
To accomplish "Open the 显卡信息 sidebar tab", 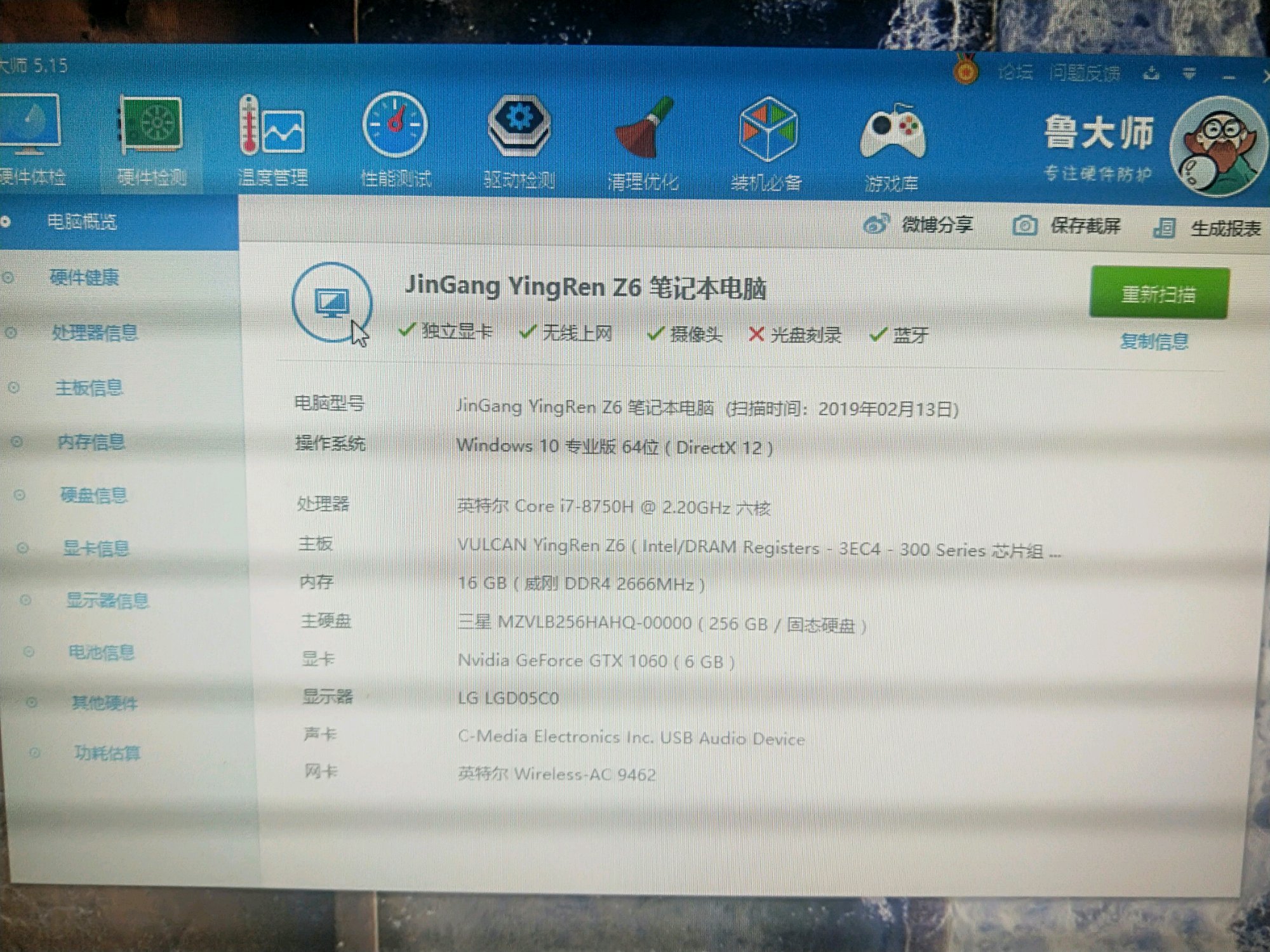I will tap(96, 548).
